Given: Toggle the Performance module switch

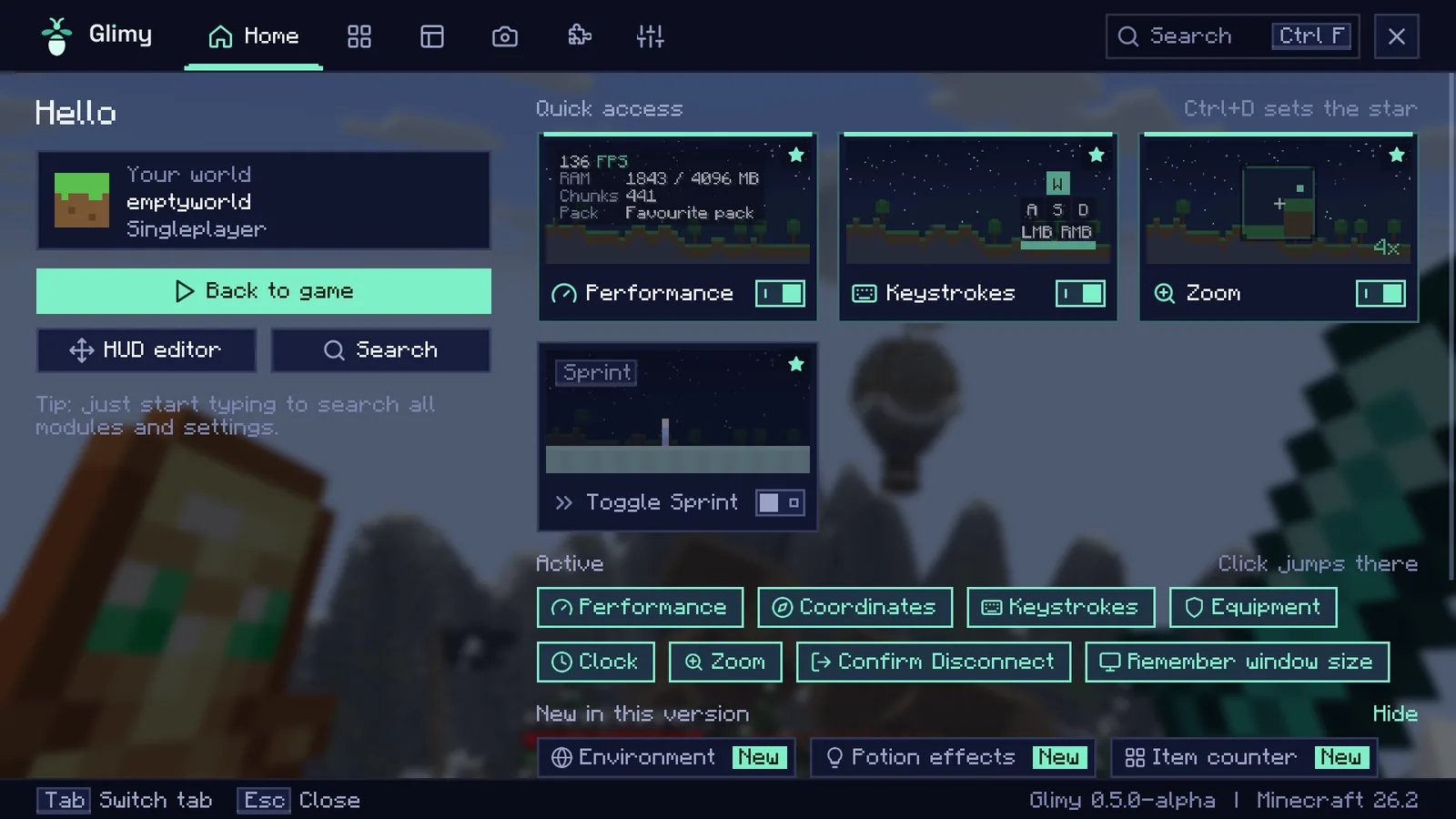Looking at the screenshot, I should pyautogui.click(x=781, y=293).
